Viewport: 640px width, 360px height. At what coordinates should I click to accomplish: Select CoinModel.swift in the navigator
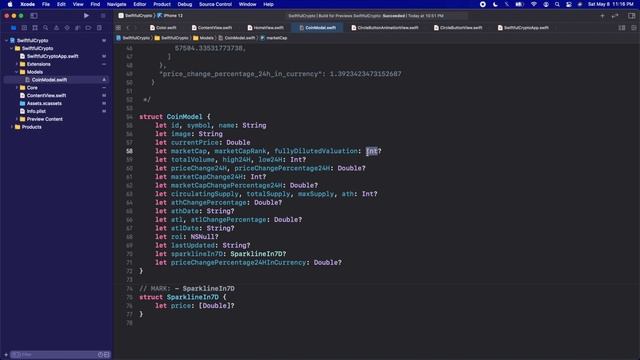(49, 80)
